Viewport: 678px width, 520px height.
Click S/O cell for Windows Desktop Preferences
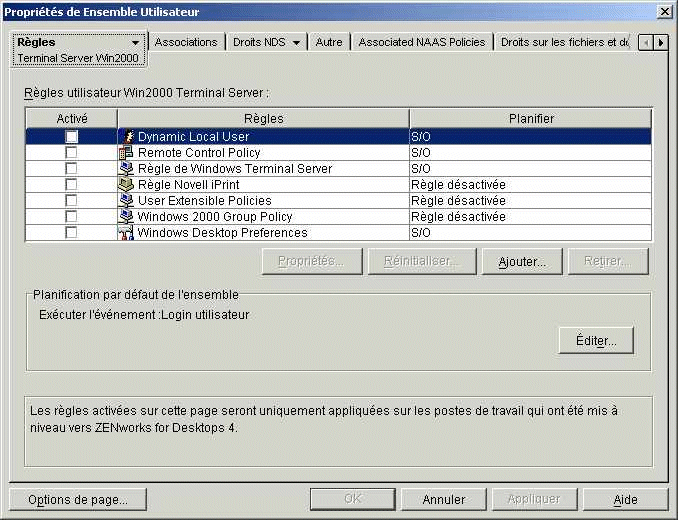click(530, 233)
